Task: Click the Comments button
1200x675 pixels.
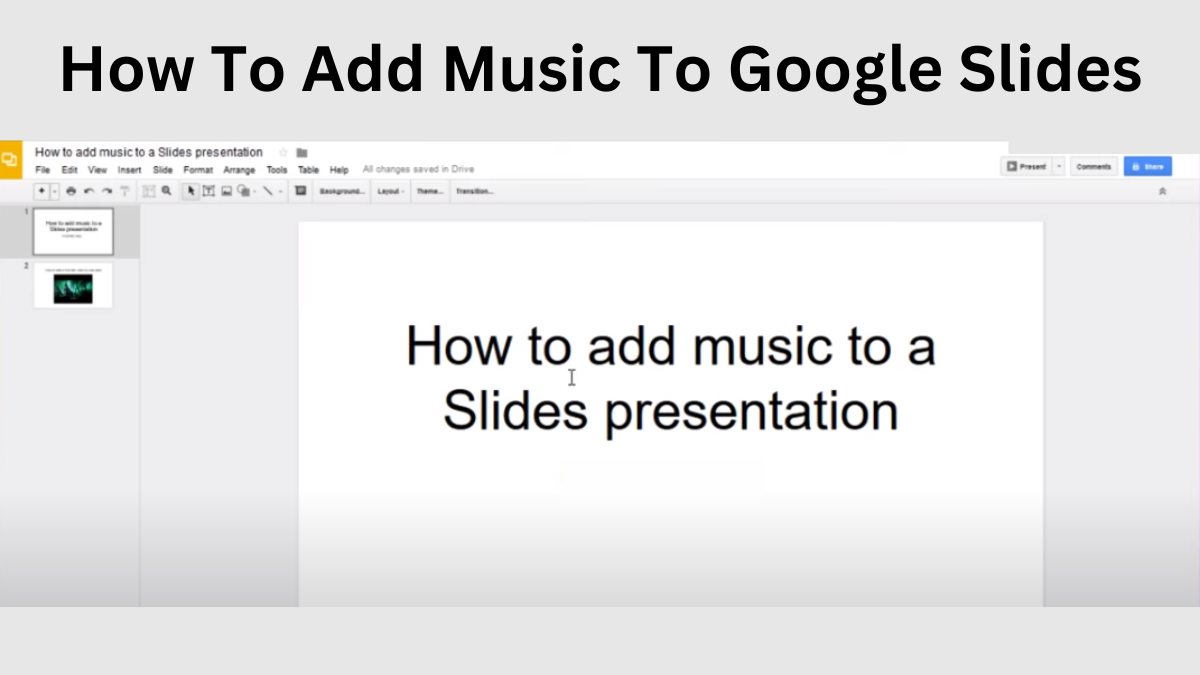Action: click(x=1094, y=167)
